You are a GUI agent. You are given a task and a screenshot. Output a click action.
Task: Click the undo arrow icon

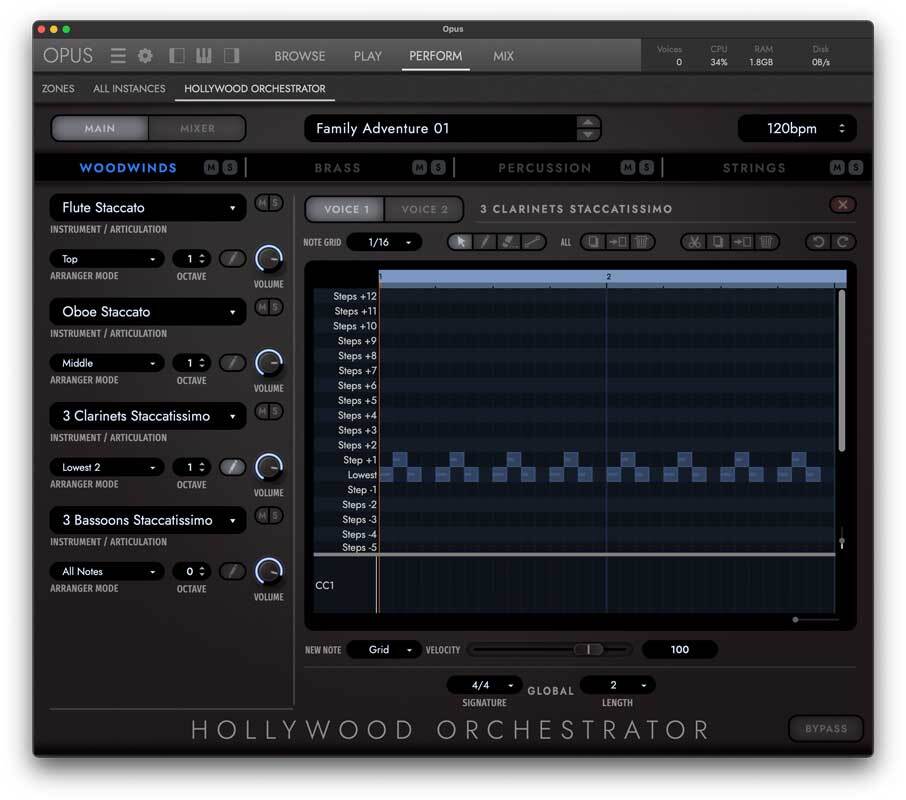816,242
